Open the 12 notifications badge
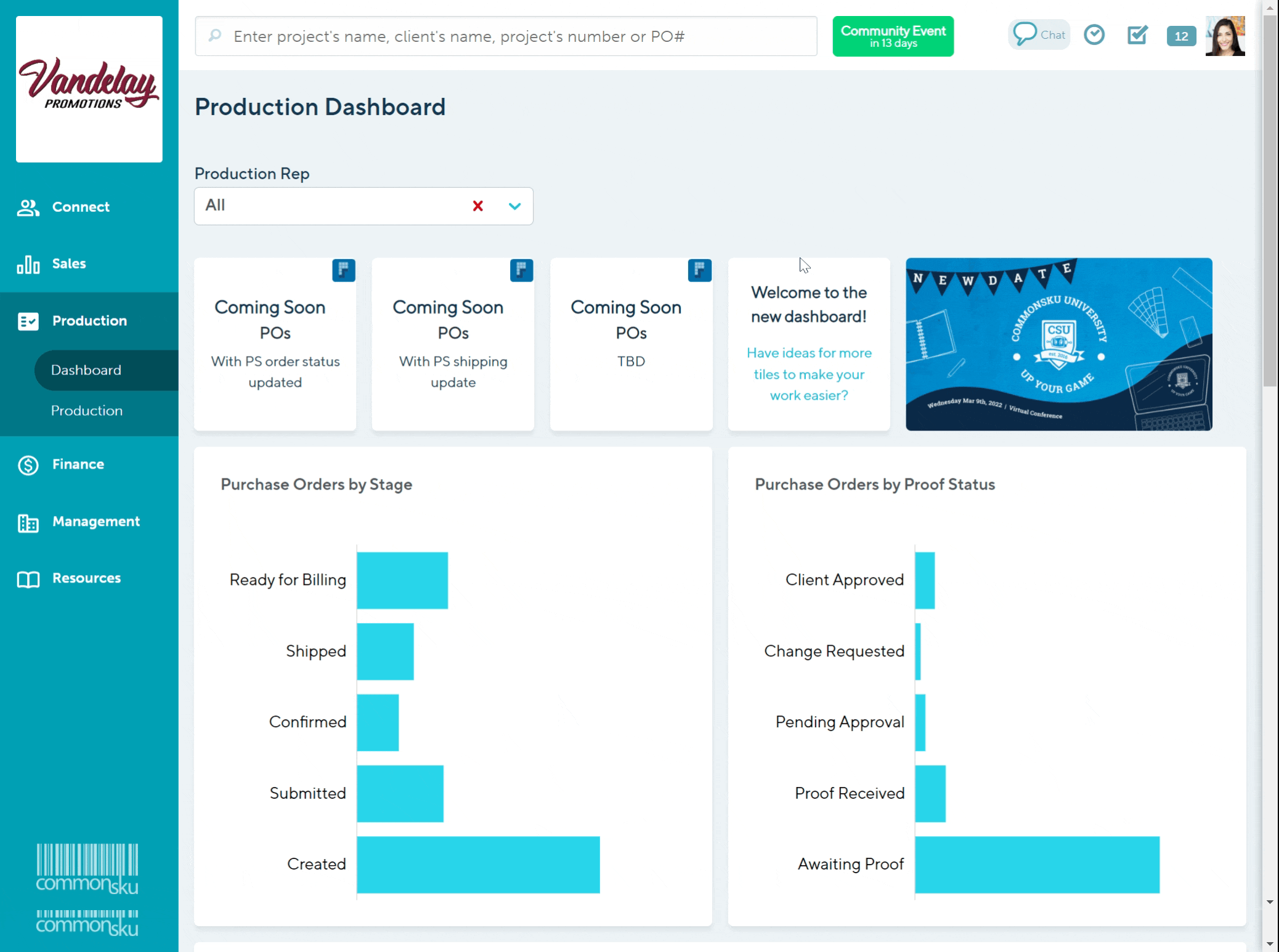This screenshot has height=952, width=1279. click(x=1180, y=36)
